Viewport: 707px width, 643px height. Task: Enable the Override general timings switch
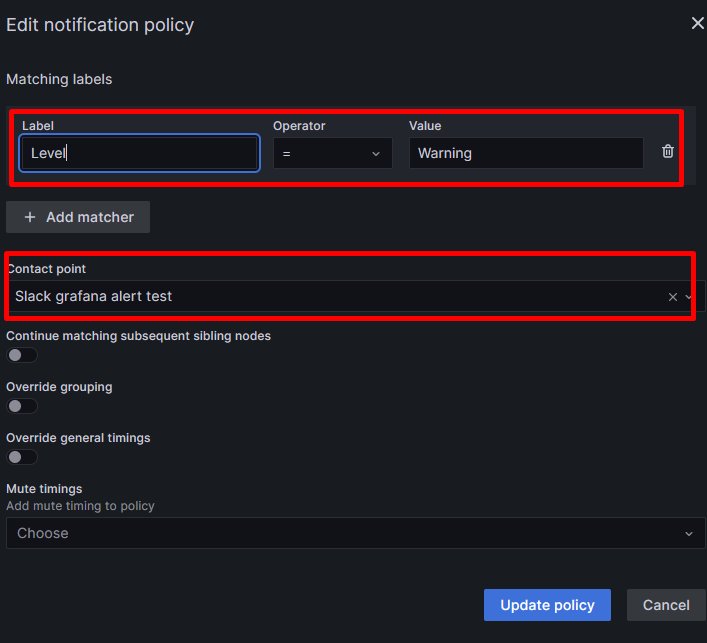pos(22,457)
